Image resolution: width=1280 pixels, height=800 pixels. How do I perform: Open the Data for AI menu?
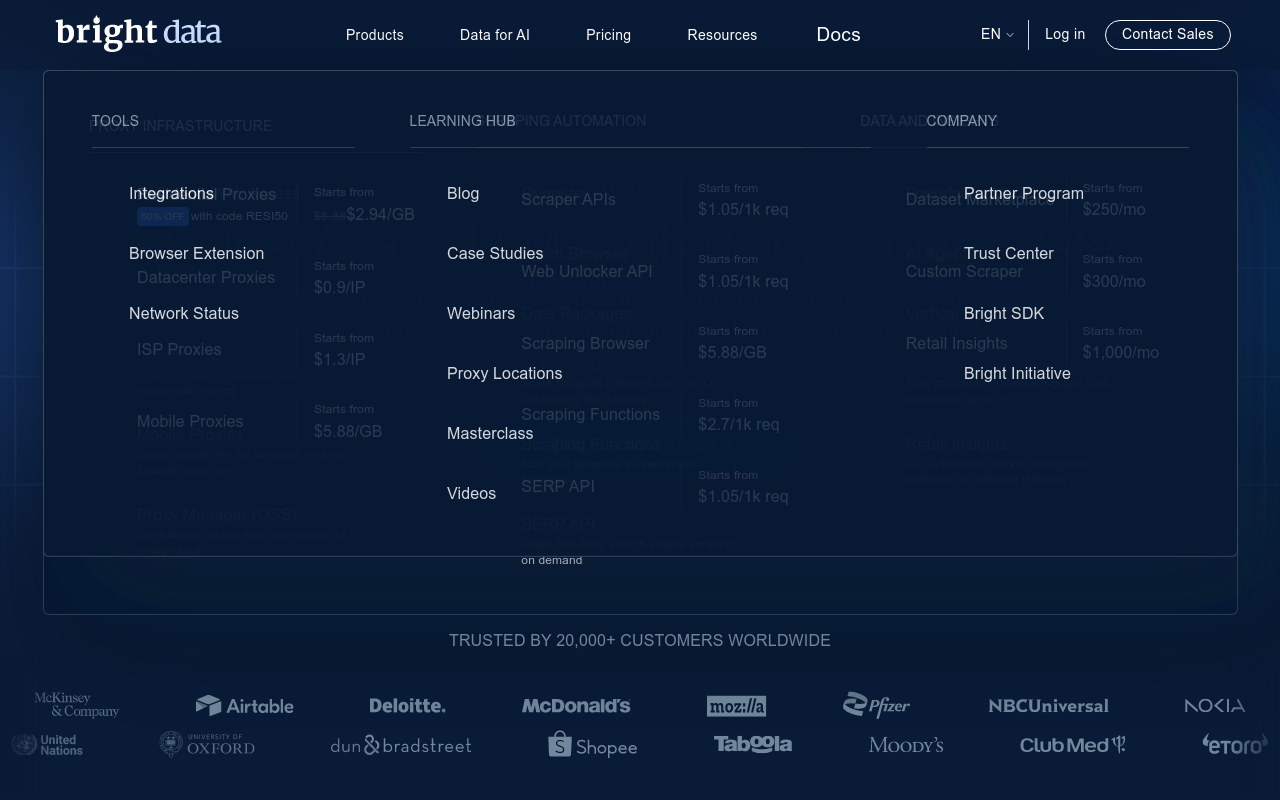pos(495,35)
